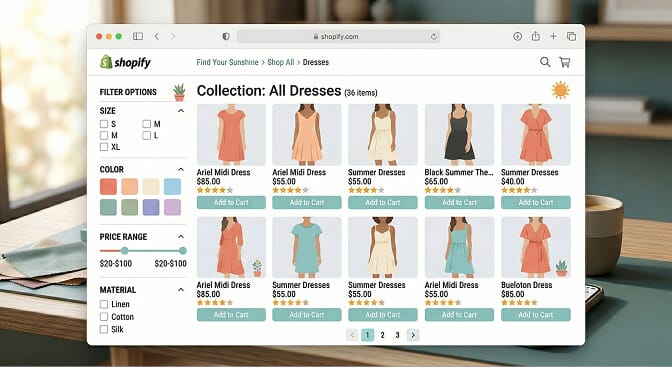The width and height of the screenshot is (672, 367).
Task: Click the Dresses breadcrumb
Action: [x=316, y=62]
